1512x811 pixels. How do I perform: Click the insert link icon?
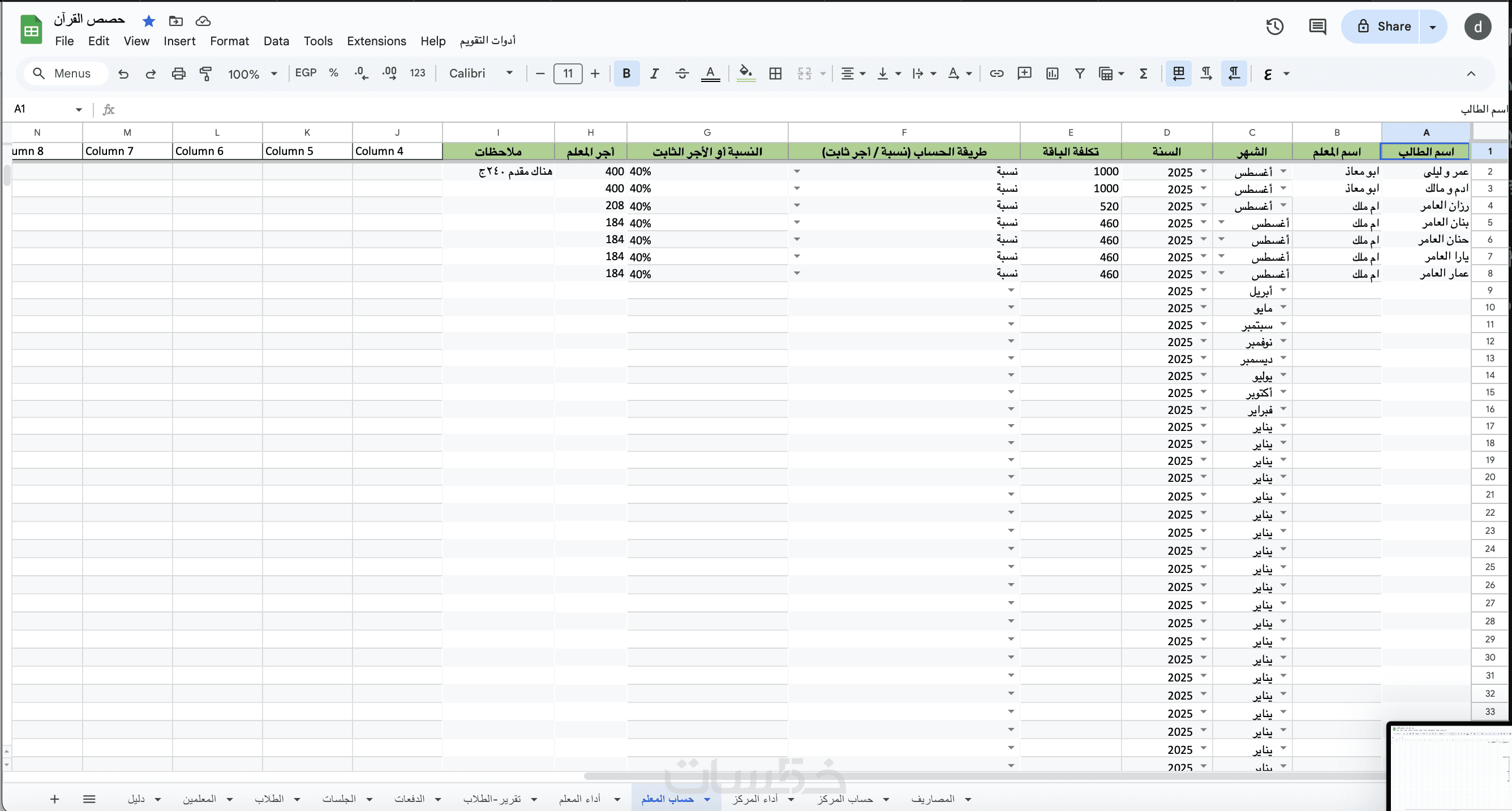point(996,74)
